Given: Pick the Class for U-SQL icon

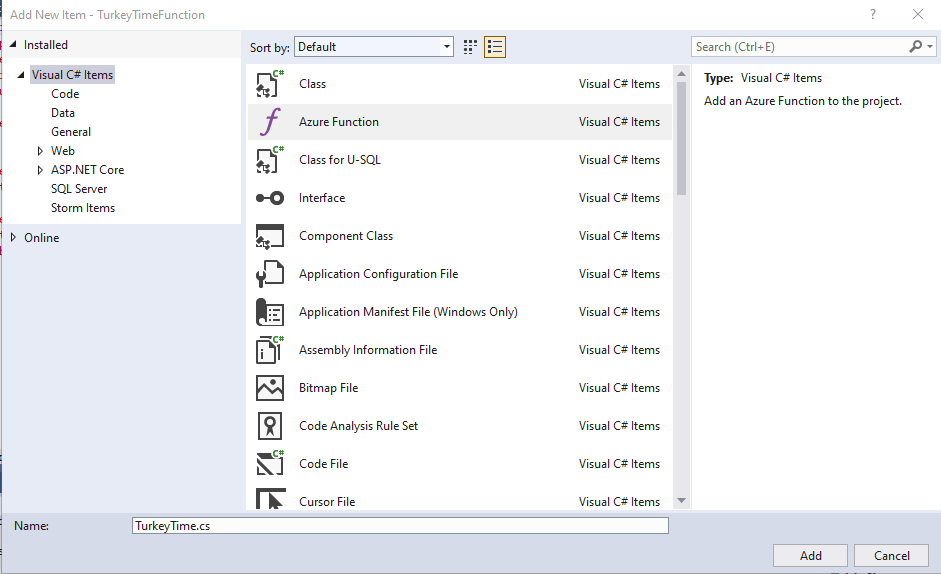Looking at the screenshot, I should [x=269, y=160].
